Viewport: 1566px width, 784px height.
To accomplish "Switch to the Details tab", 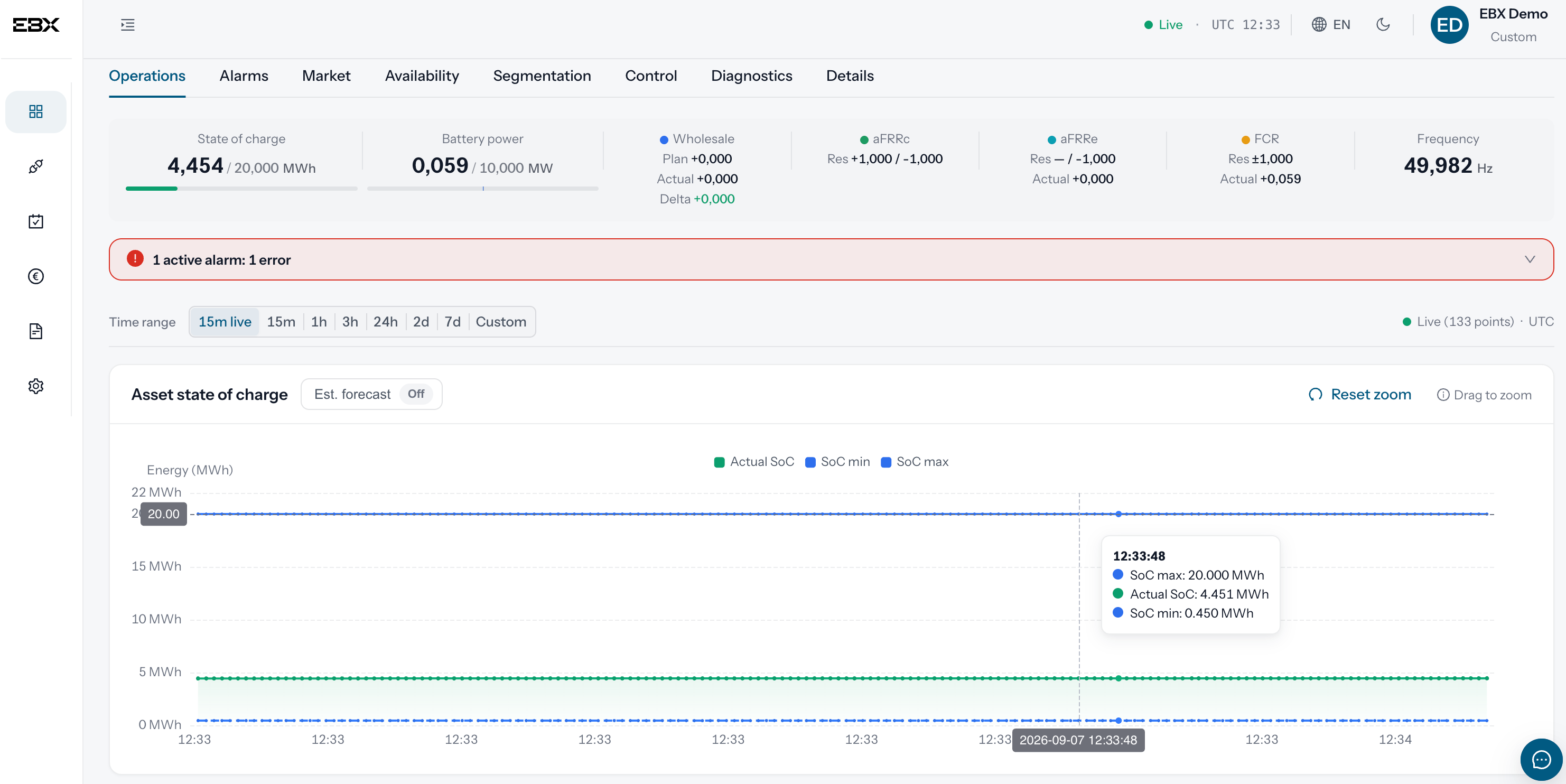I will pos(850,76).
